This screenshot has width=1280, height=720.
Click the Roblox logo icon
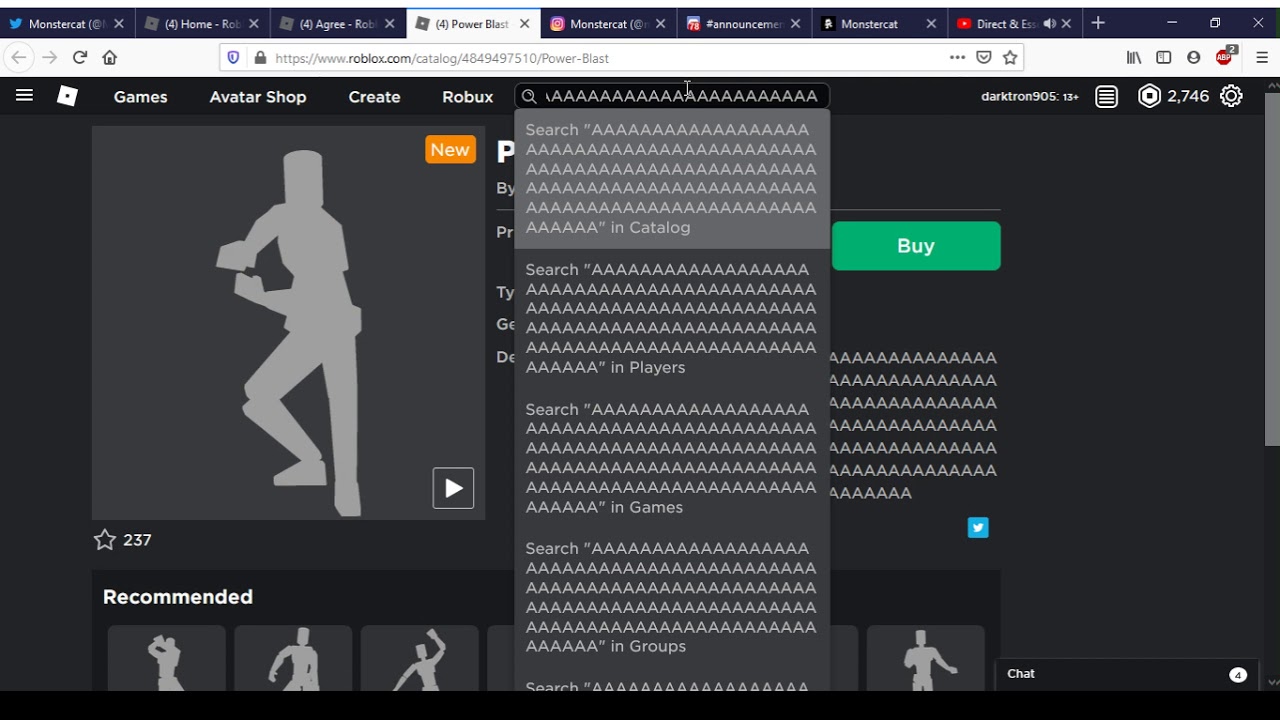click(67, 96)
